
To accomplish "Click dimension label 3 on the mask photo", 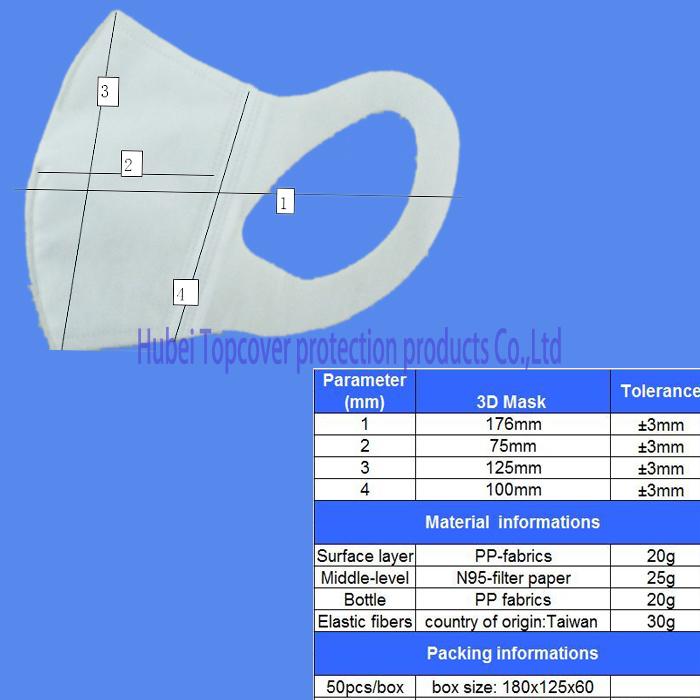I will [x=108, y=92].
